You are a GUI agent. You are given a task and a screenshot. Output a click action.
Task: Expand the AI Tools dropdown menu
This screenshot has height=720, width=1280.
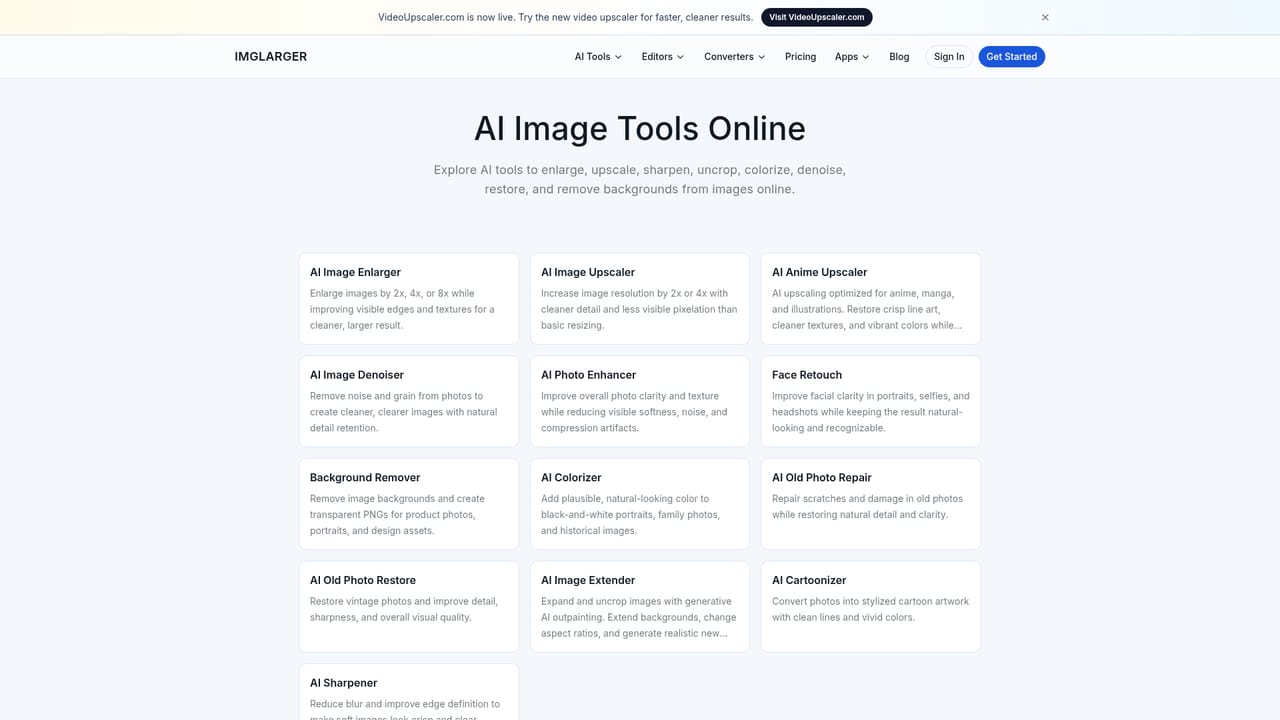coord(598,57)
